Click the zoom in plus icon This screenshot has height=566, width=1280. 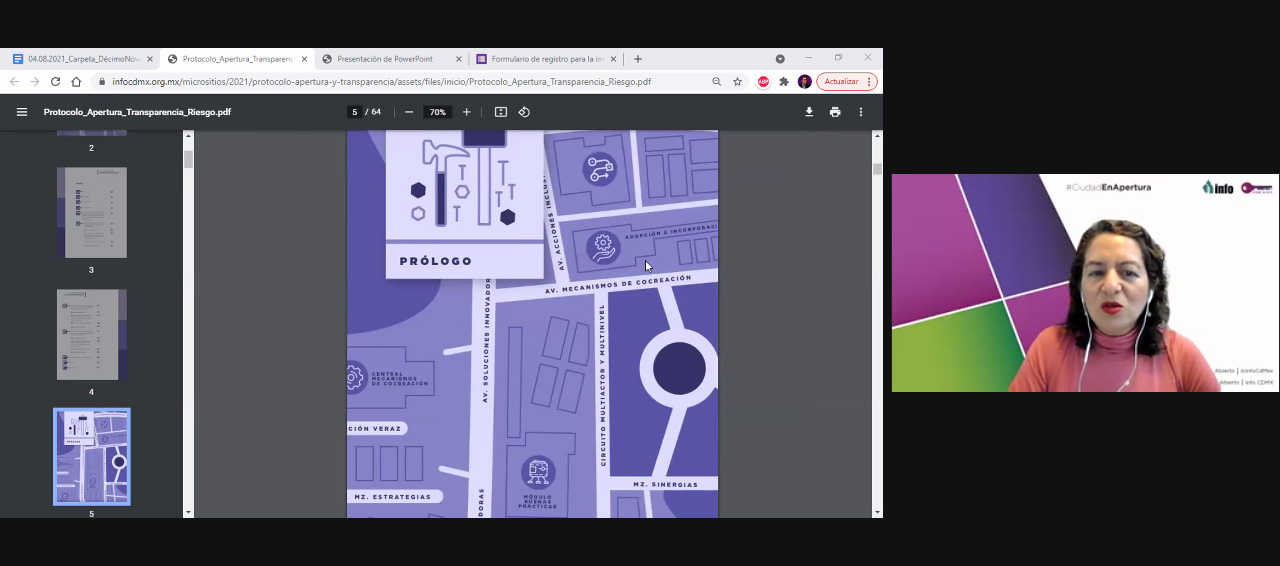click(466, 112)
